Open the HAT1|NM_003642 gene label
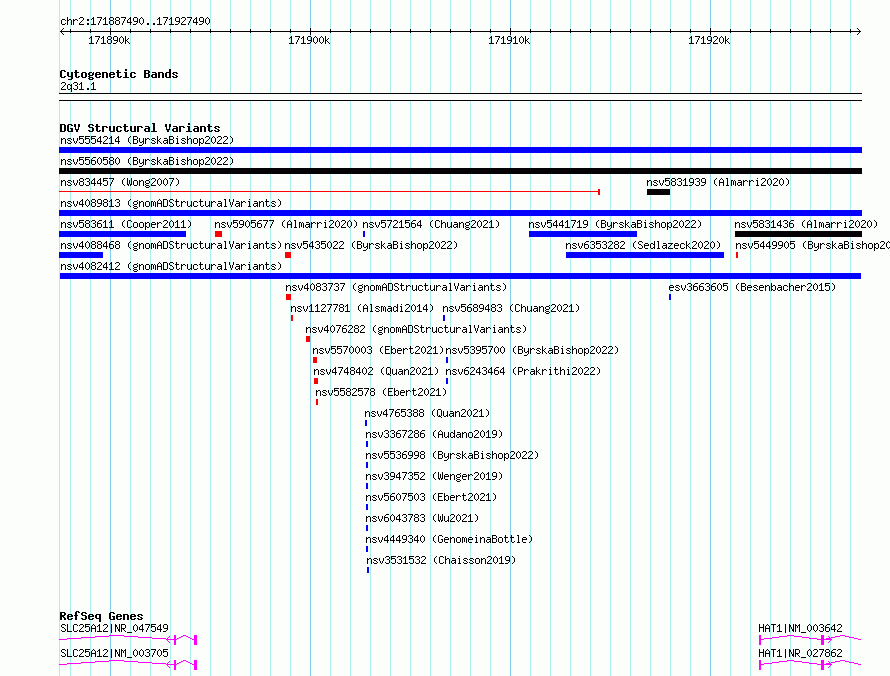This screenshot has width=890, height=676. coord(800,628)
